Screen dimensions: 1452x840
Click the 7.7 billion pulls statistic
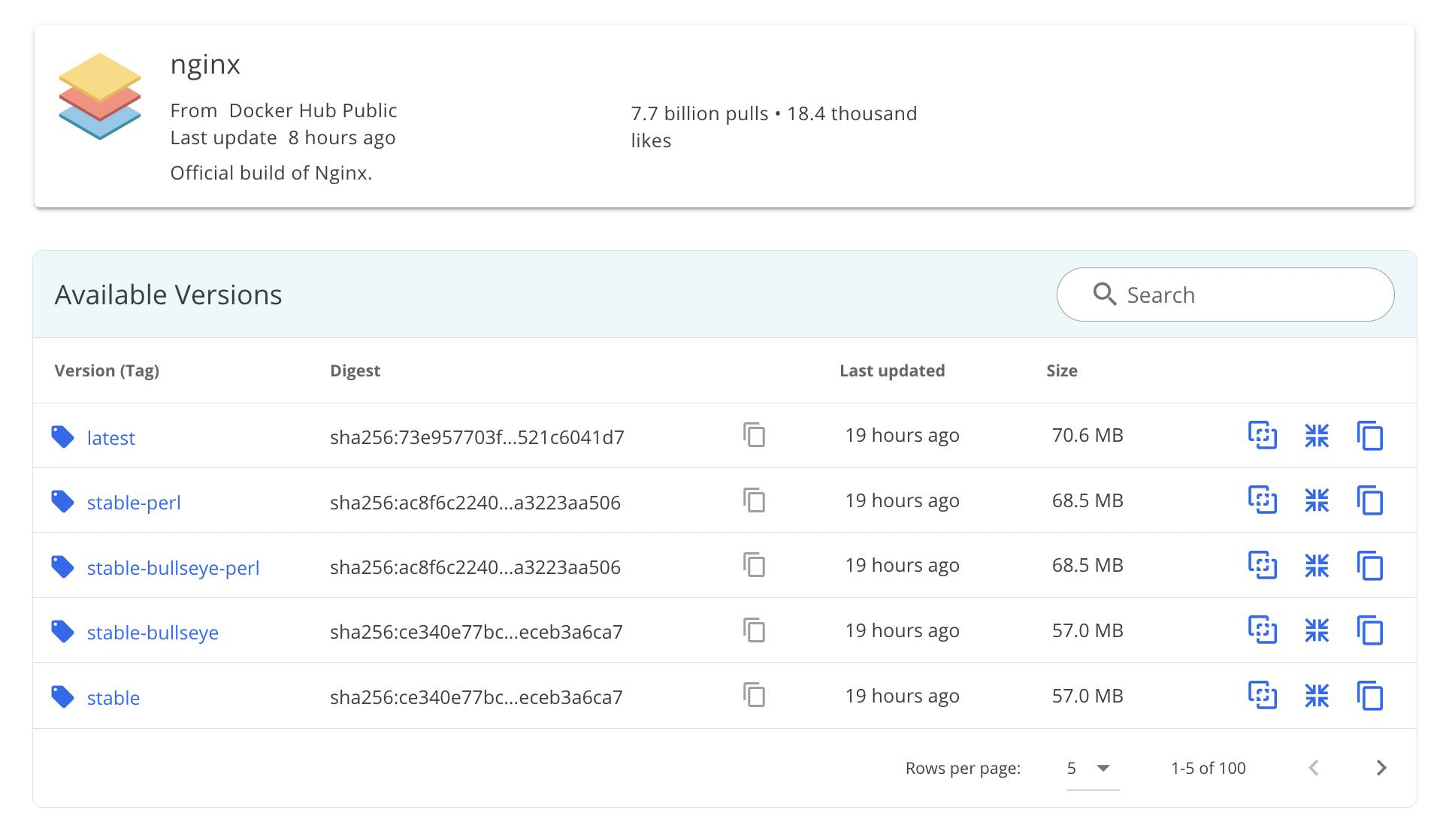click(x=700, y=113)
